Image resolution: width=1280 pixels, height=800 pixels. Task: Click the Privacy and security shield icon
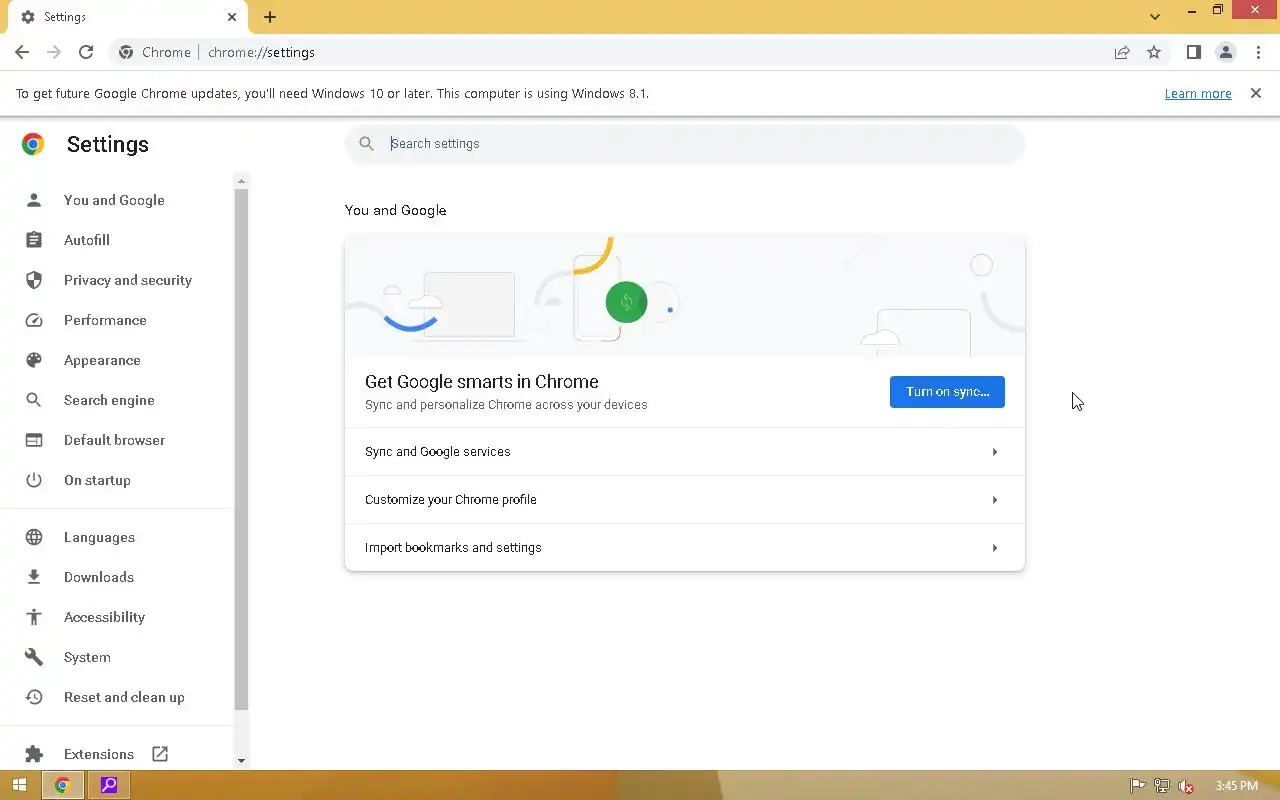coord(34,280)
